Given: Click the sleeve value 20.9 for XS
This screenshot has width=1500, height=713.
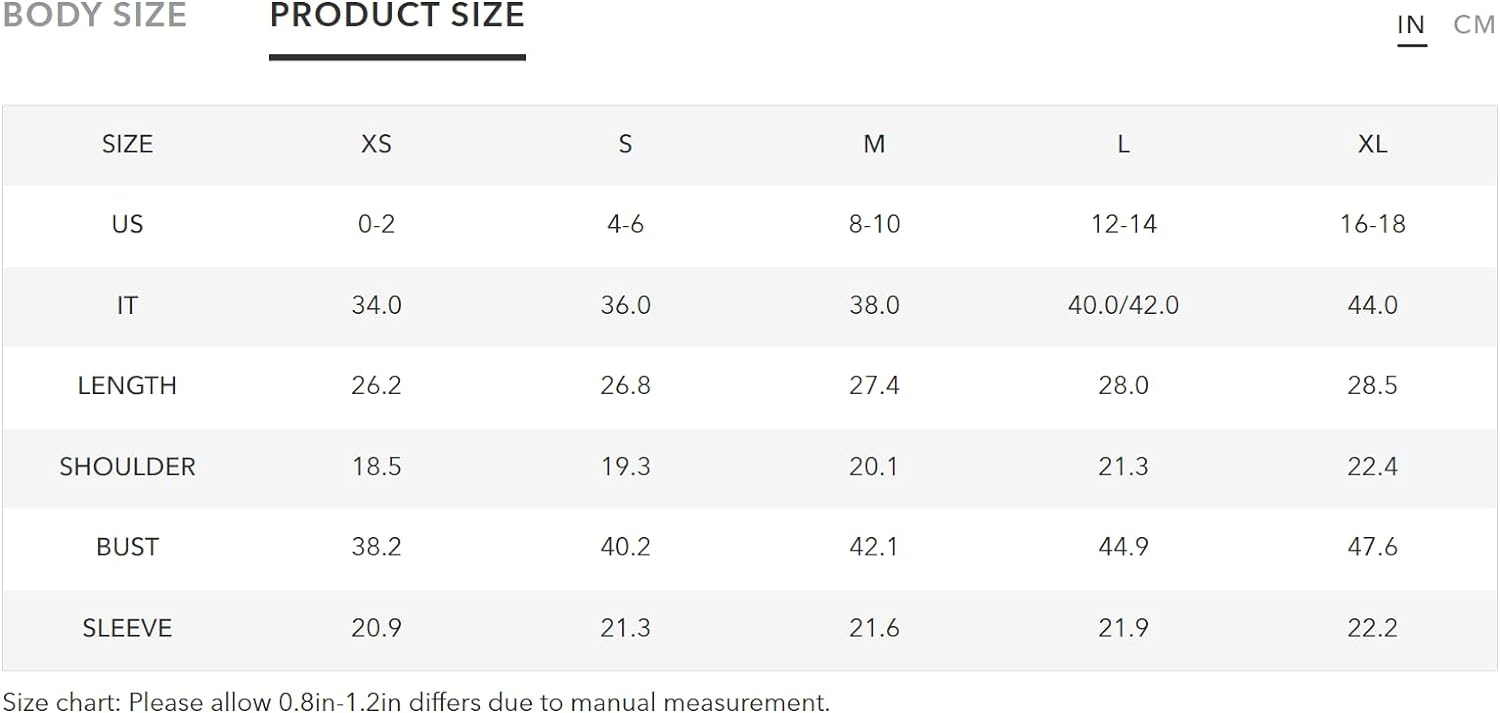Looking at the screenshot, I should [x=376, y=628].
